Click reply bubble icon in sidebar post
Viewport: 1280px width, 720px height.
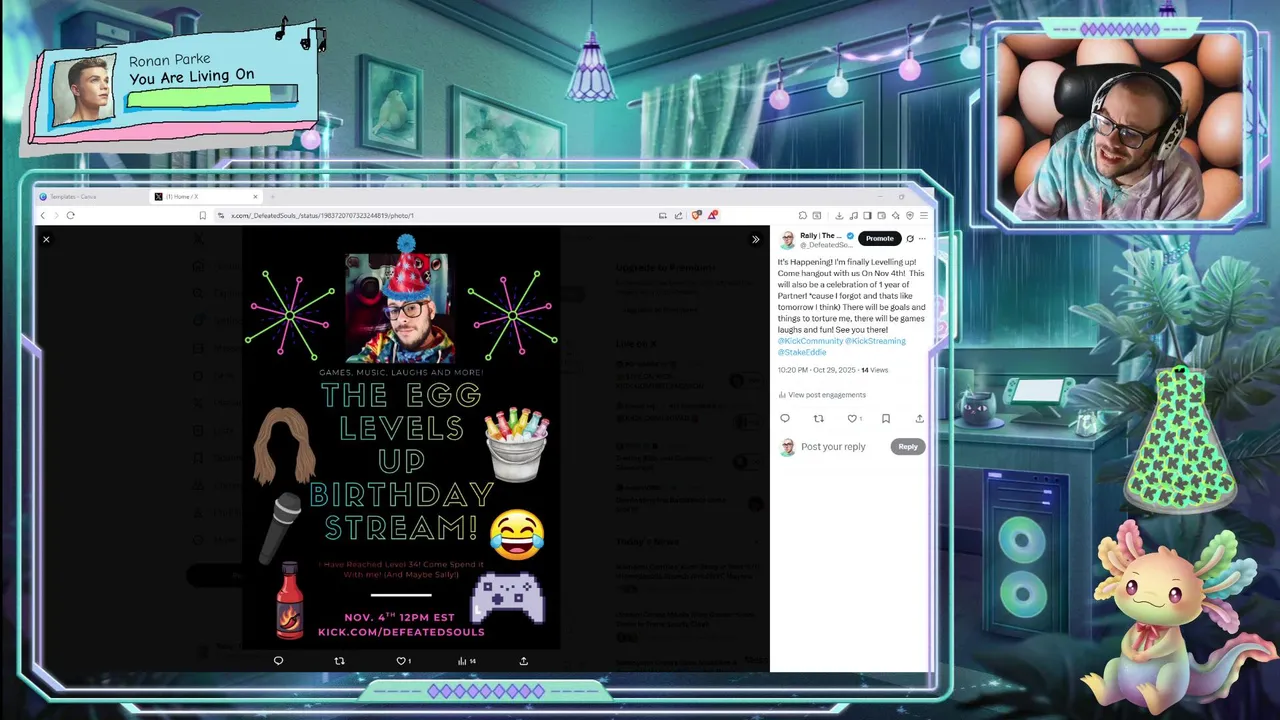point(785,419)
